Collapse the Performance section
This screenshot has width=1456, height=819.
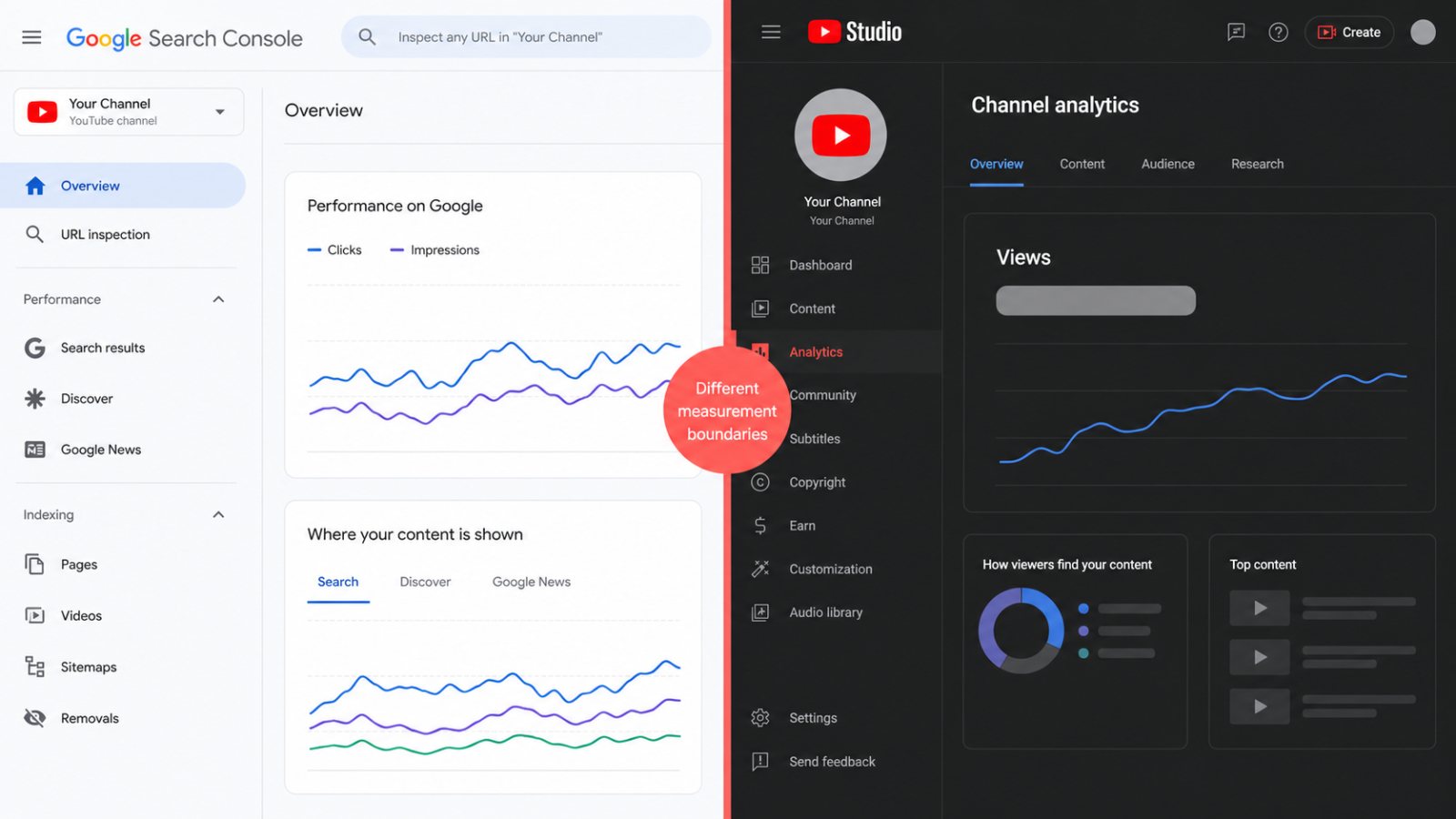click(x=218, y=299)
